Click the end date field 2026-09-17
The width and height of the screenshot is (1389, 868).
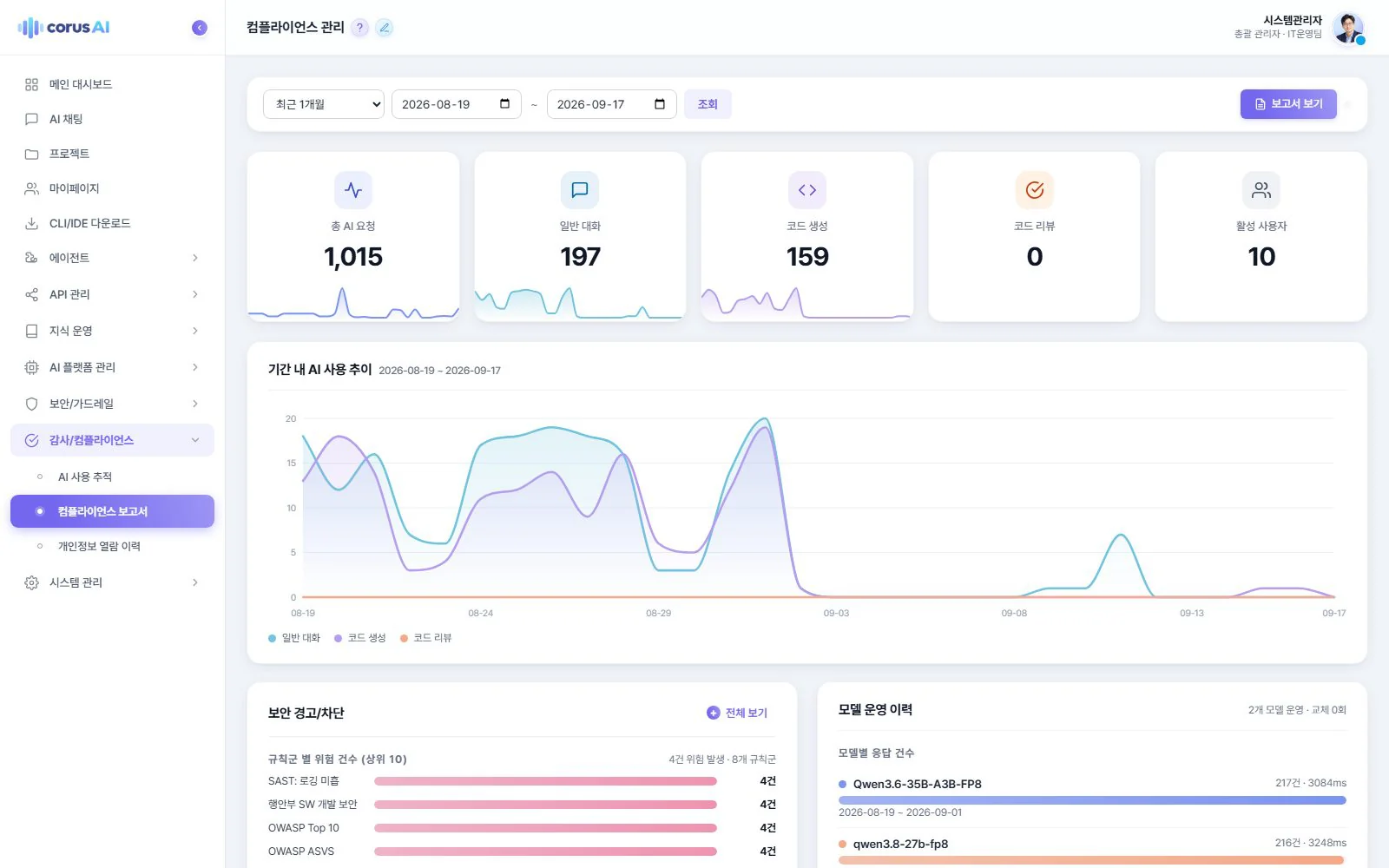[612, 104]
